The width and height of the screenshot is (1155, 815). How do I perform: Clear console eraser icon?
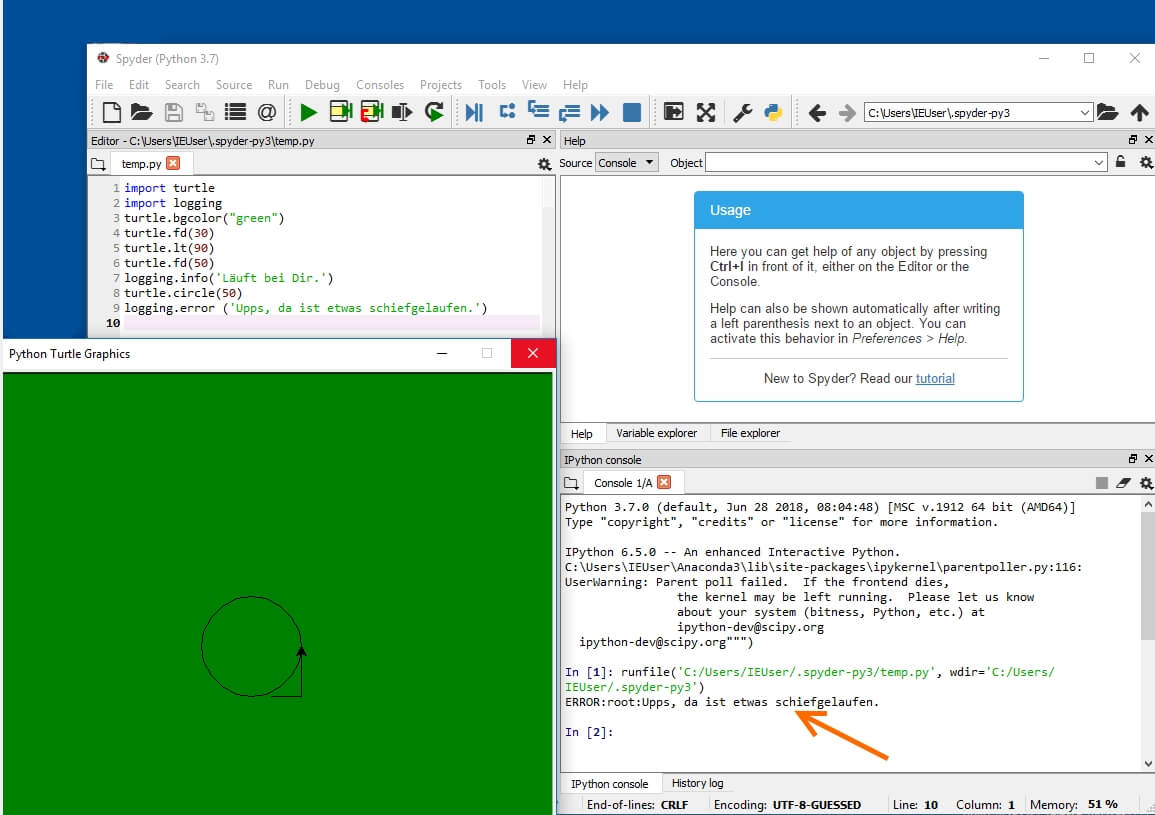[1123, 483]
